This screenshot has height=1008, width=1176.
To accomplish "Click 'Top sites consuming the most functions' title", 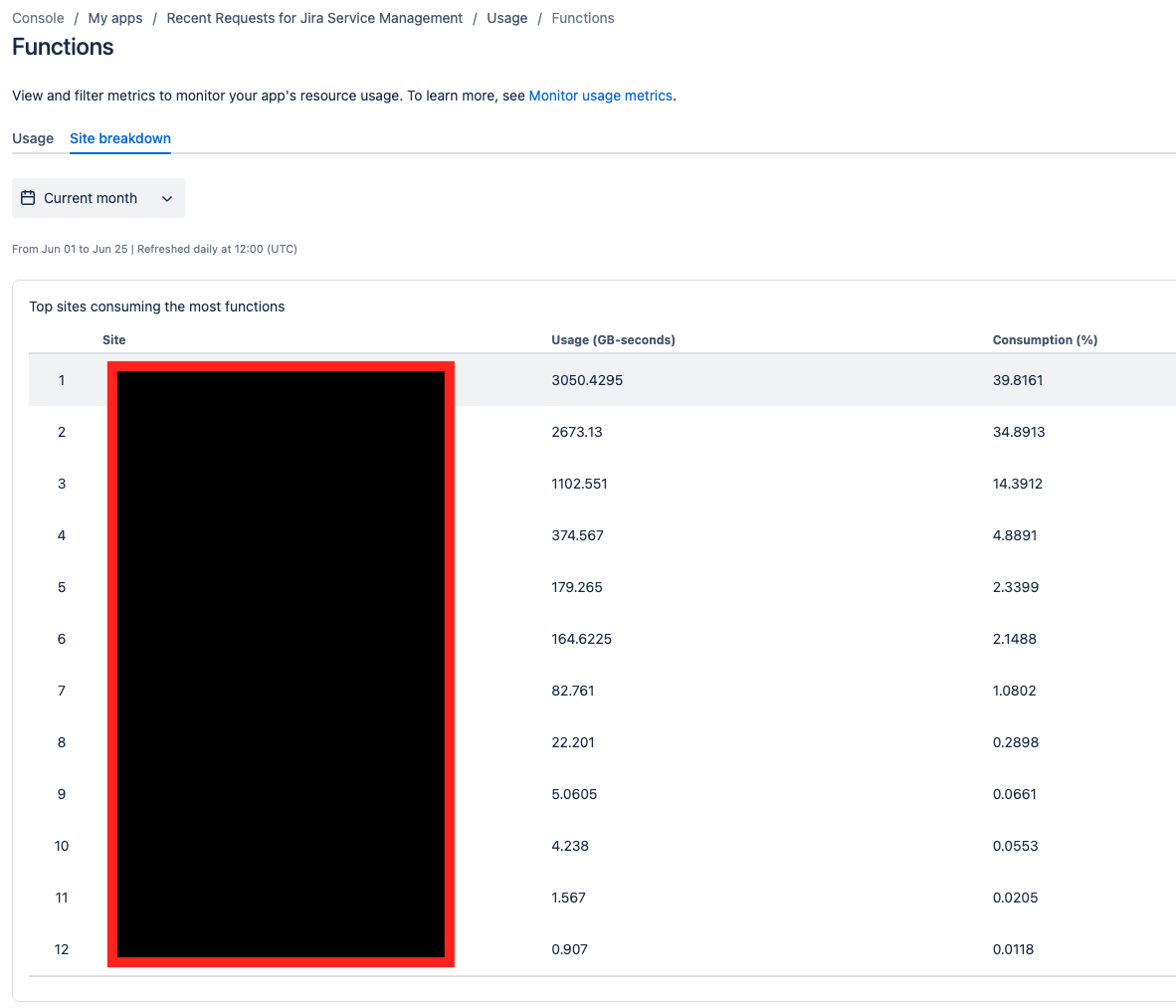I will point(157,306).
